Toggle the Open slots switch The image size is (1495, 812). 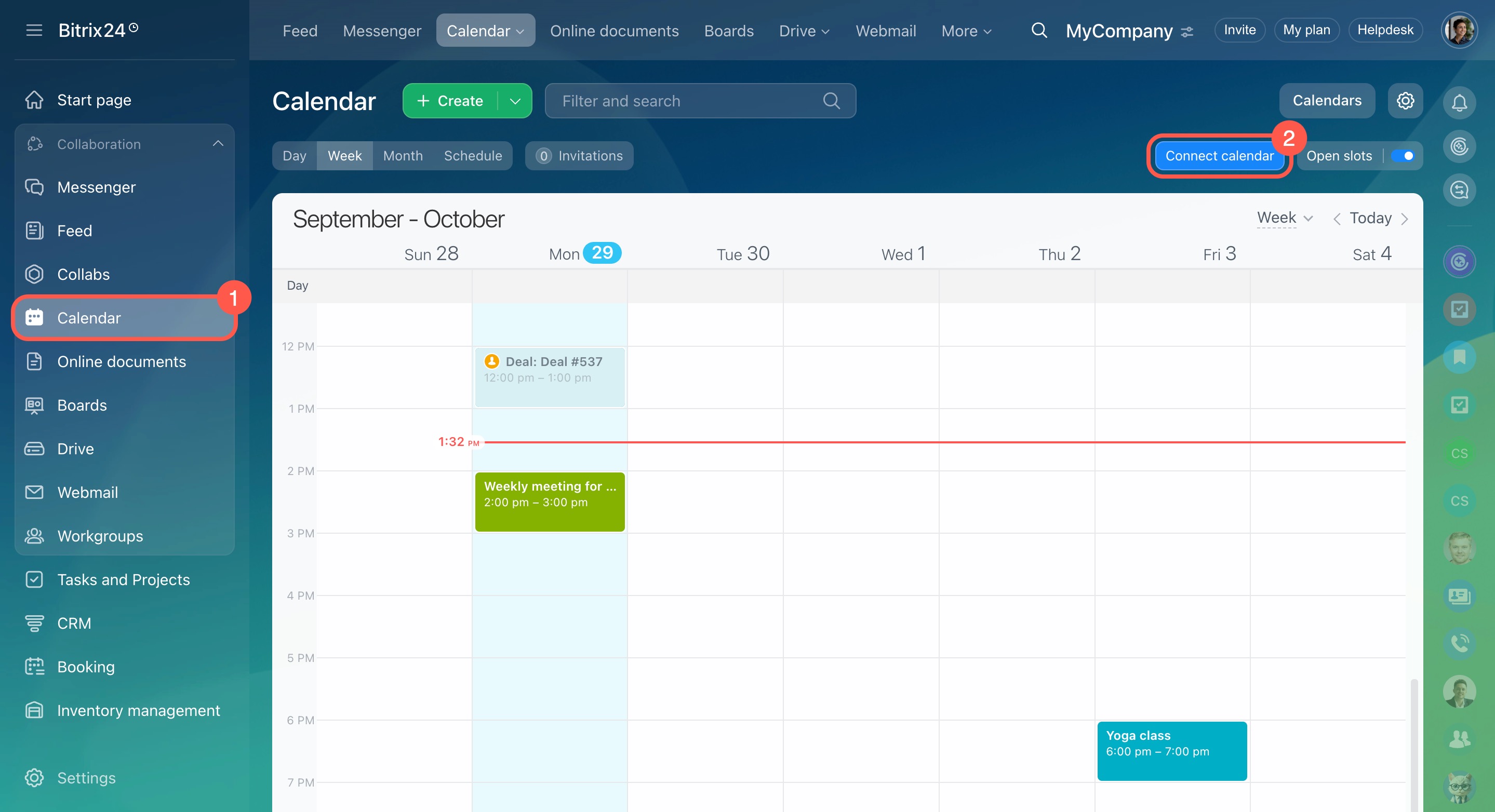tap(1403, 156)
